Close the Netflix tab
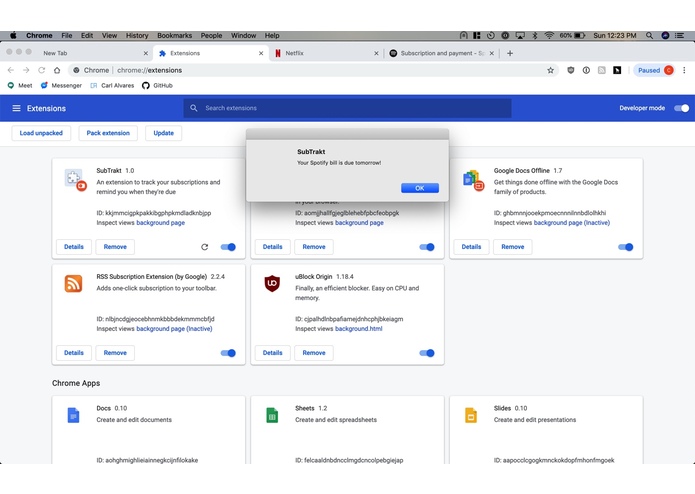Viewport: 695px width, 494px height. tap(376, 53)
